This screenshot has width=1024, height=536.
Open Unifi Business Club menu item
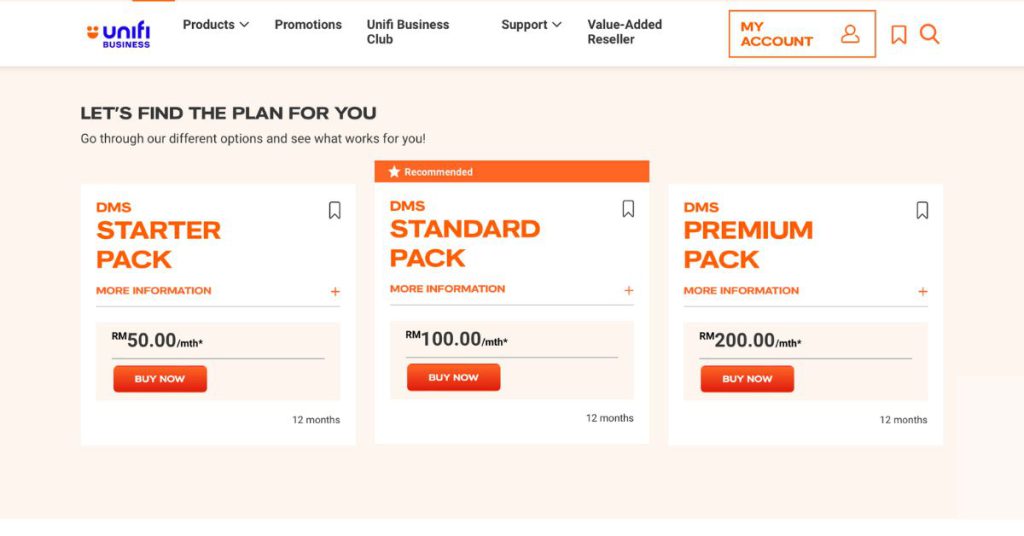tap(408, 32)
